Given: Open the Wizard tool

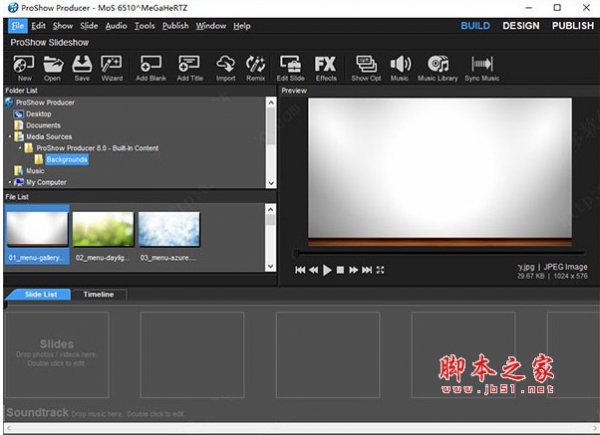Looking at the screenshot, I should pyautogui.click(x=111, y=66).
